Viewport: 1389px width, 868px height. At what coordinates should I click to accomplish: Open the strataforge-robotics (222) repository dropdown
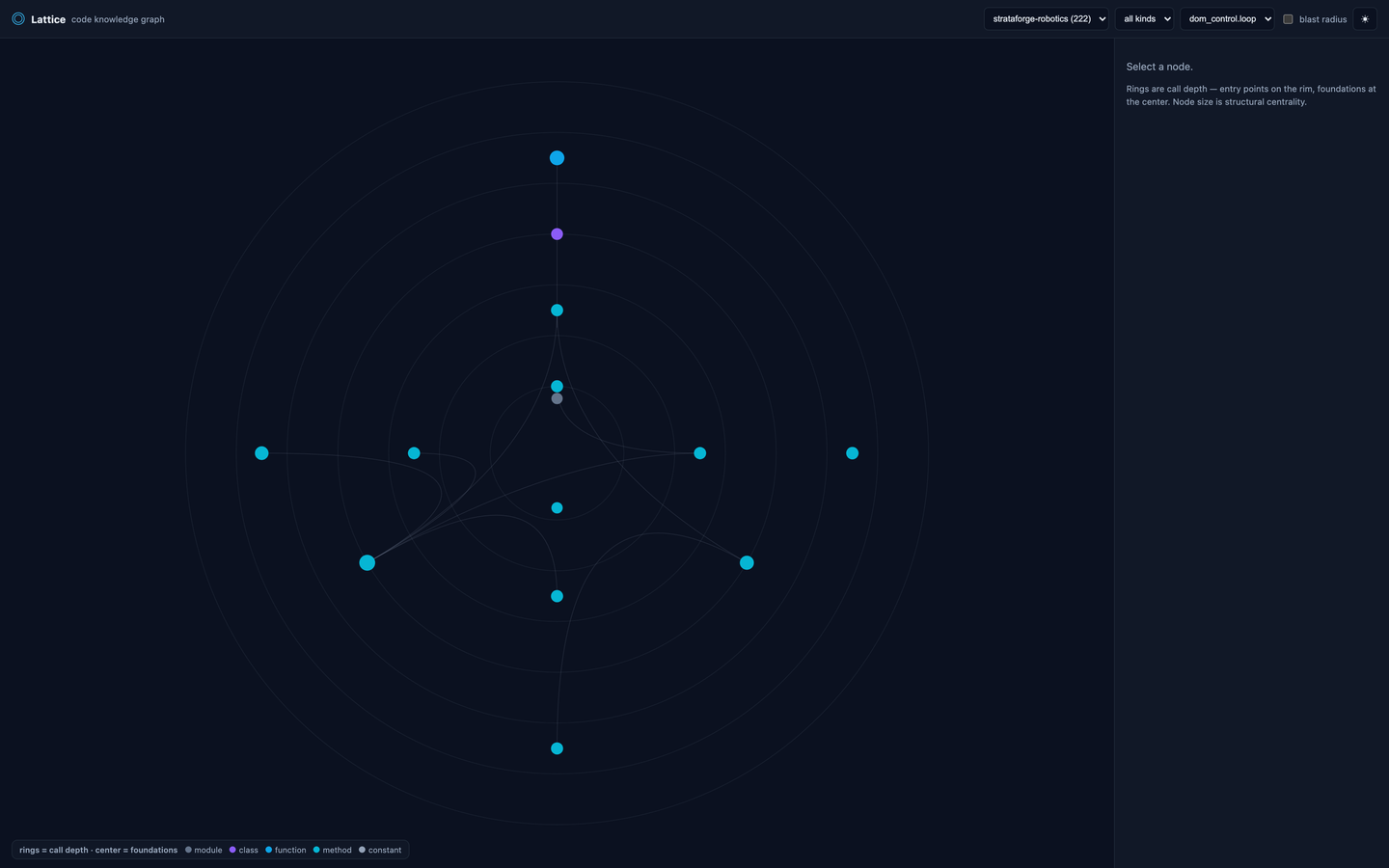tap(1047, 19)
